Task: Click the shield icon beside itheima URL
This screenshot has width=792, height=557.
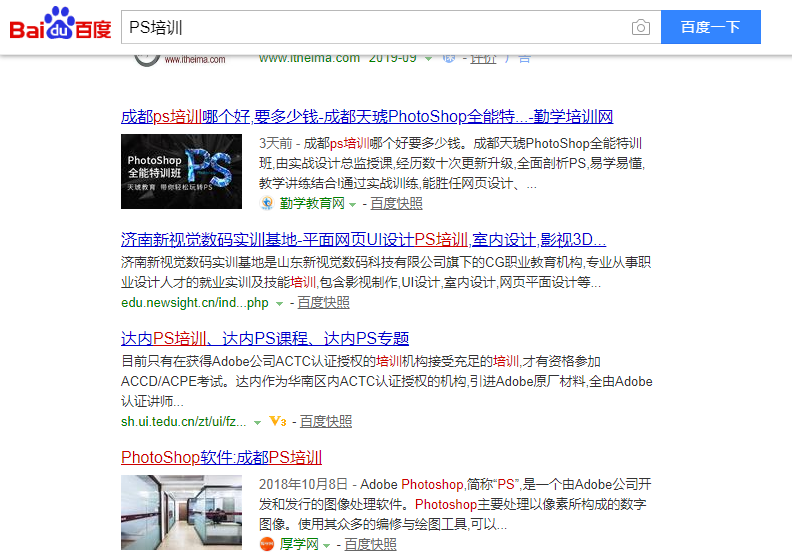Action: tap(449, 58)
